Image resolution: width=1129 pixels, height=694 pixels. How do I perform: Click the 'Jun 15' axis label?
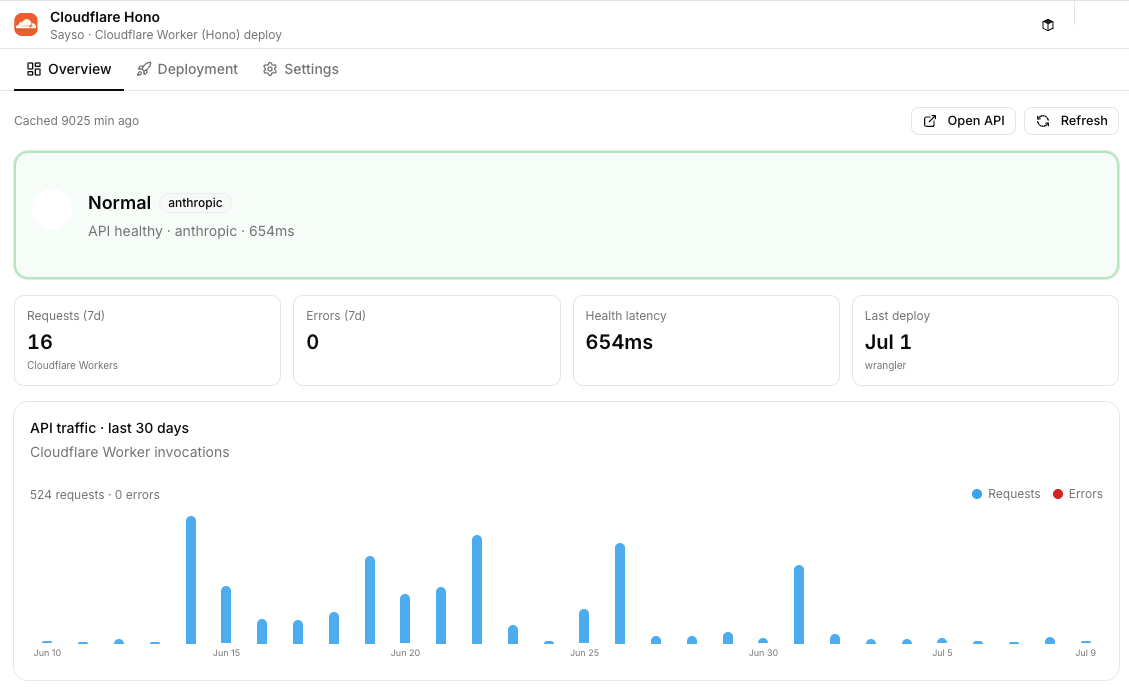click(226, 653)
